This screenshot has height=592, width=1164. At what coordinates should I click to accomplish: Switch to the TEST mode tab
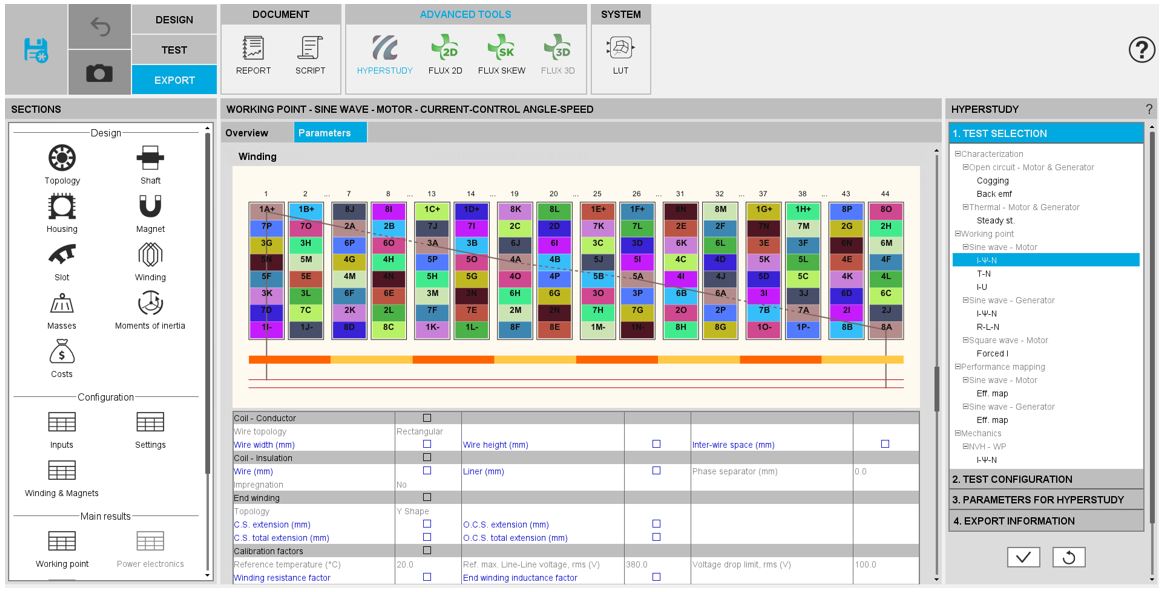click(x=174, y=50)
